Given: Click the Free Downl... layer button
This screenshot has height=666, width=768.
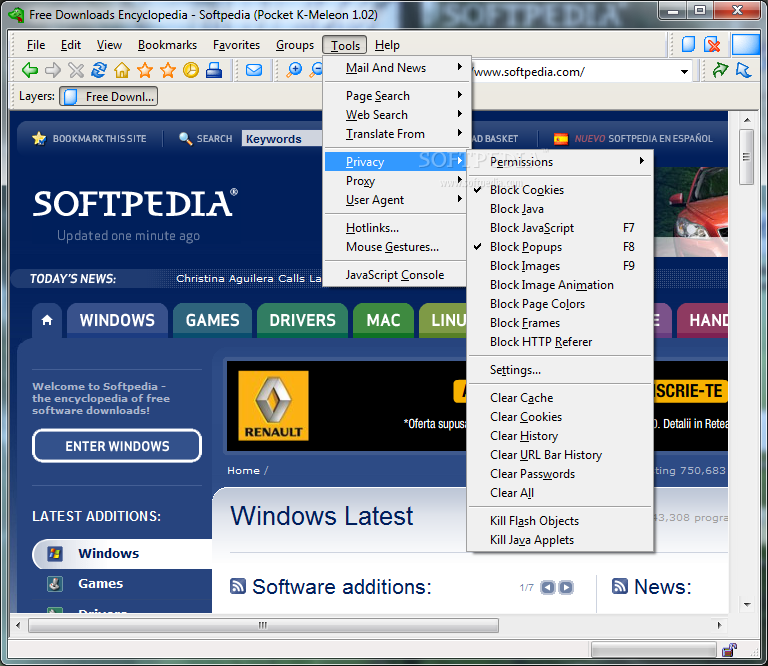Looking at the screenshot, I should click(x=108, y=96).
